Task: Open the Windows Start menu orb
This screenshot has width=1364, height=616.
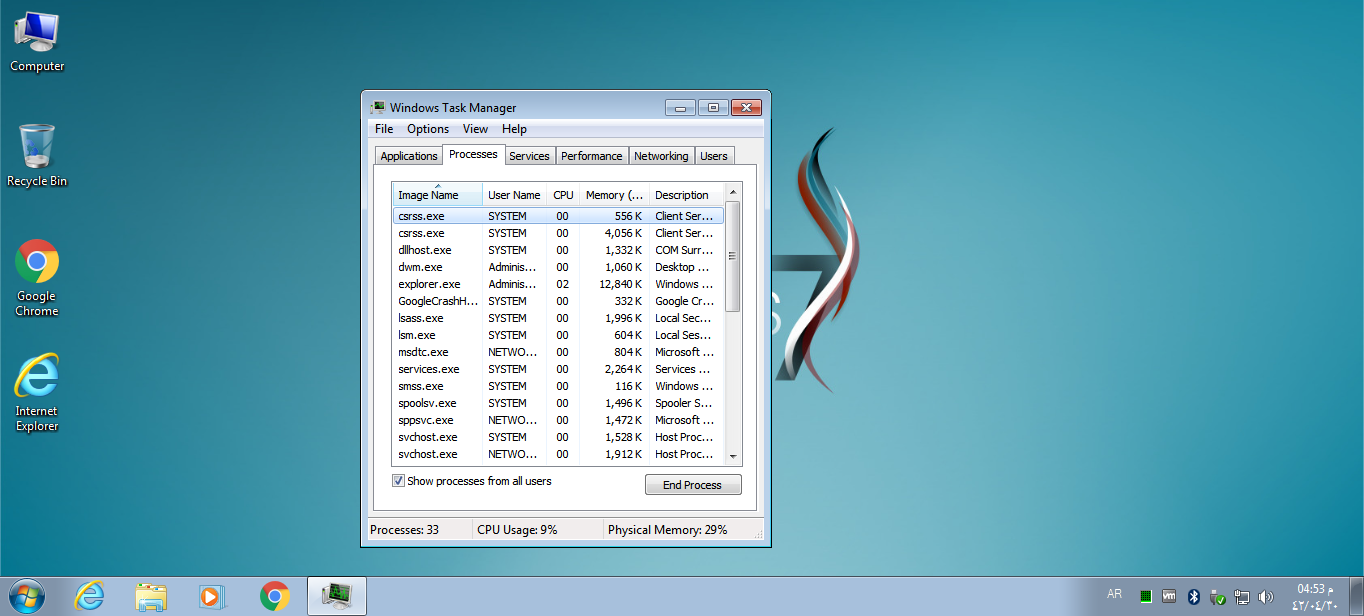Action: pos(26,596)
